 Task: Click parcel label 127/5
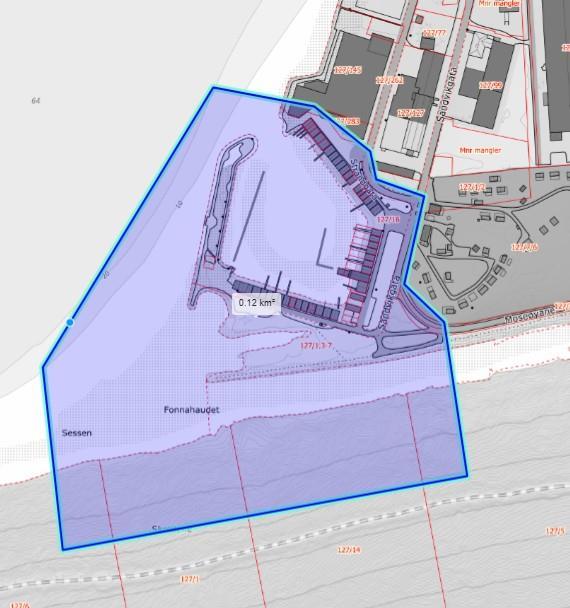click(555, 531)
